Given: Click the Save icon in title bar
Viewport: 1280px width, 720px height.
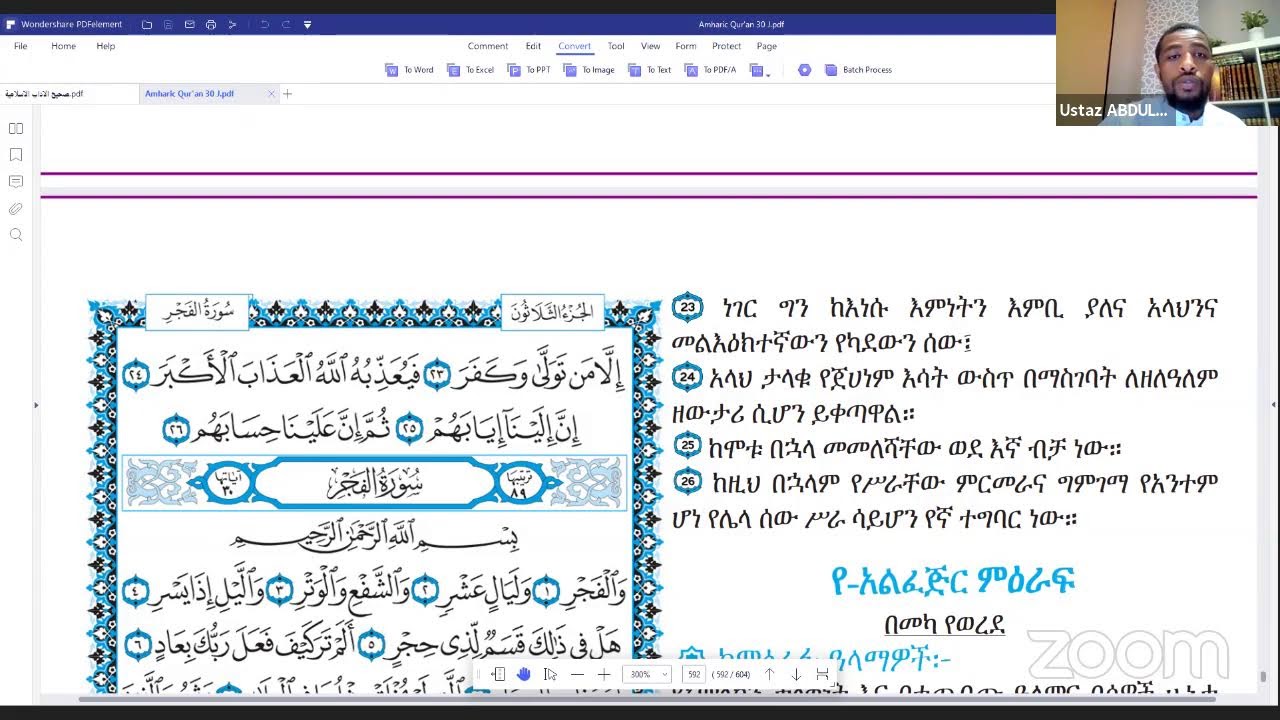Looking at the screenshot, I should click(168, 24).
